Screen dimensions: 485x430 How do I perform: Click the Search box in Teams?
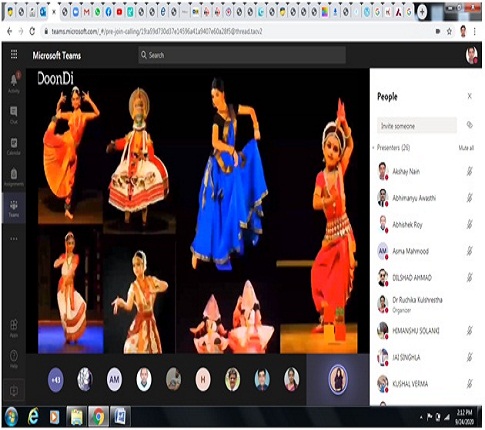(x=242, y=55)
